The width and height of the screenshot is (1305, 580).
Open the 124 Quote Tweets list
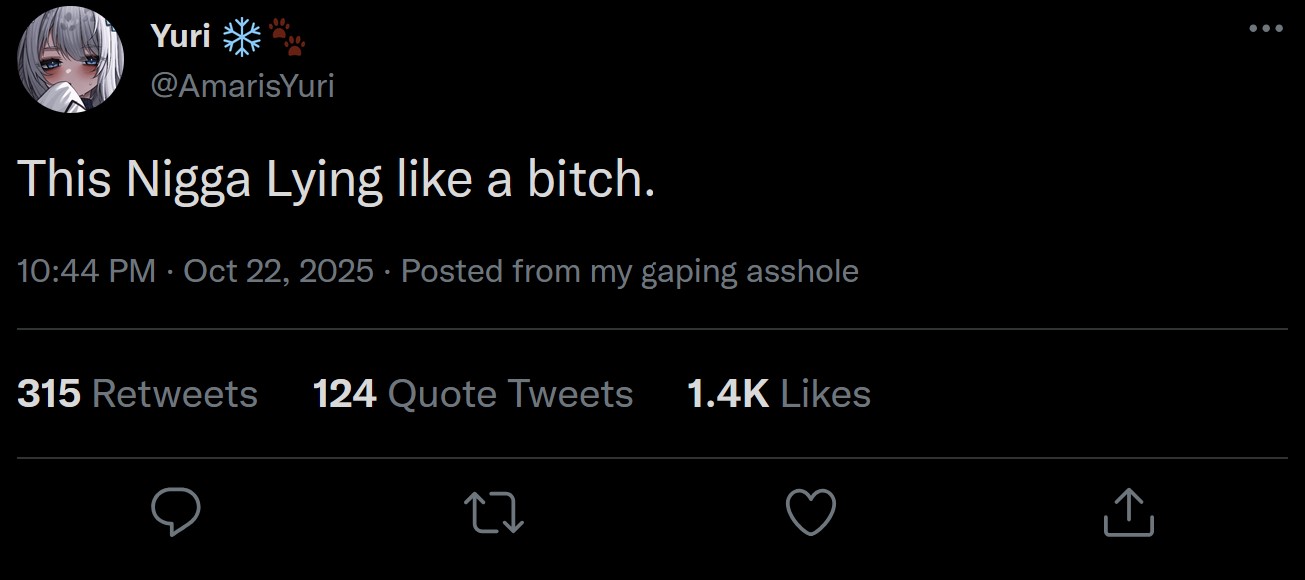[472, 394]
